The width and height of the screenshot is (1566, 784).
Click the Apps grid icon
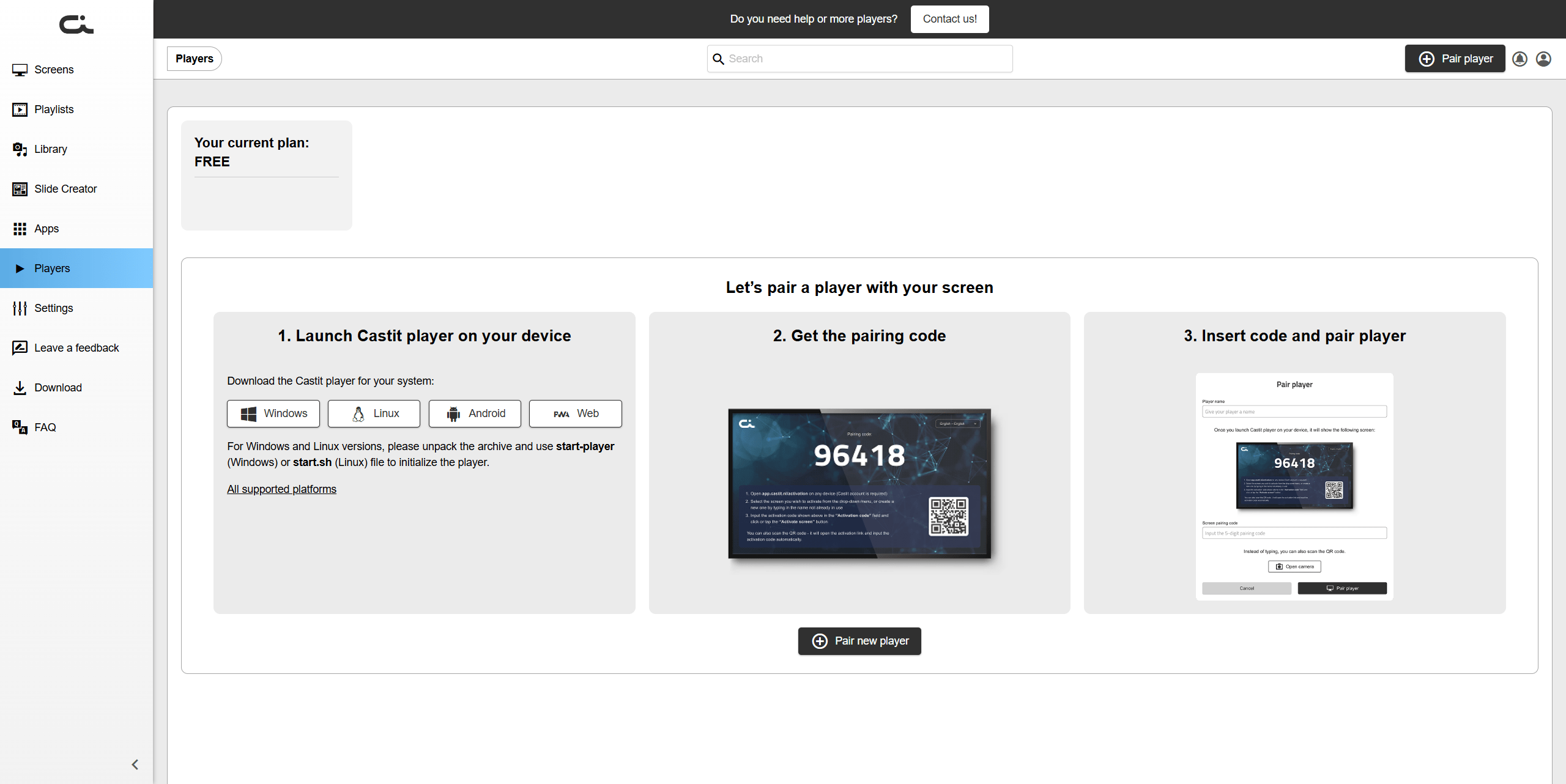coord(20,229)
